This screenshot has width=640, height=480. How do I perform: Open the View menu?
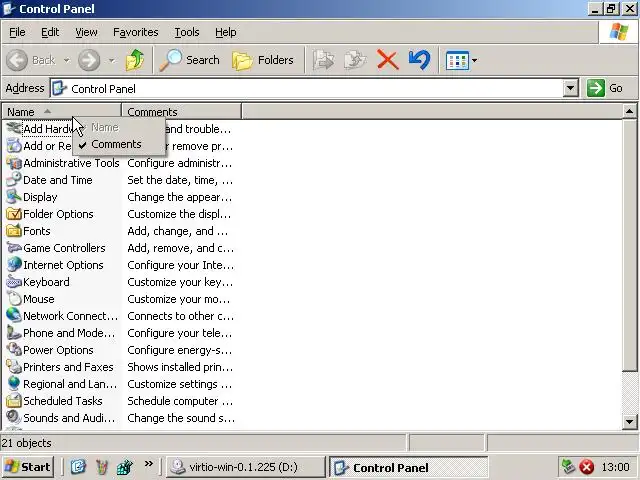tap(86, 32)
